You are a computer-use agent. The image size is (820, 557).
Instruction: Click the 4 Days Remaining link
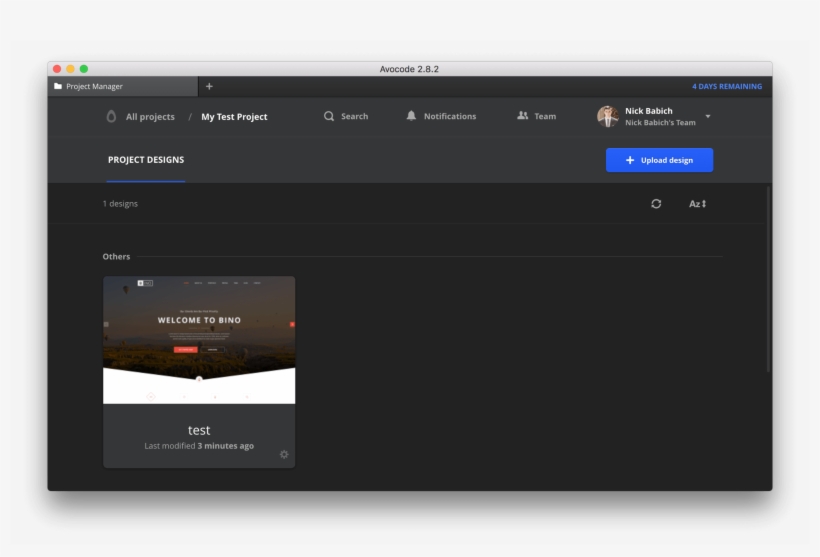point(726,87)
